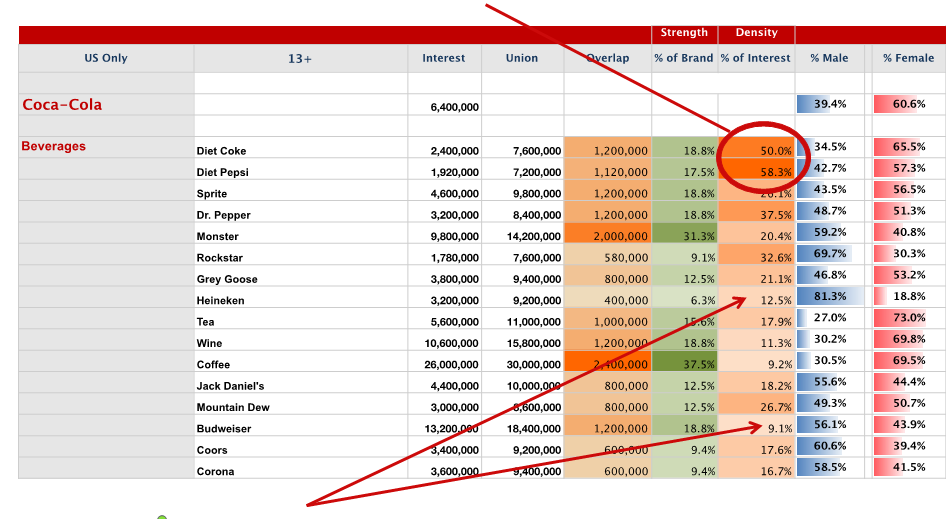950x519 pixels.
Task: Select Diet Coke's 65.5% female cell
Action: [908, 147]
